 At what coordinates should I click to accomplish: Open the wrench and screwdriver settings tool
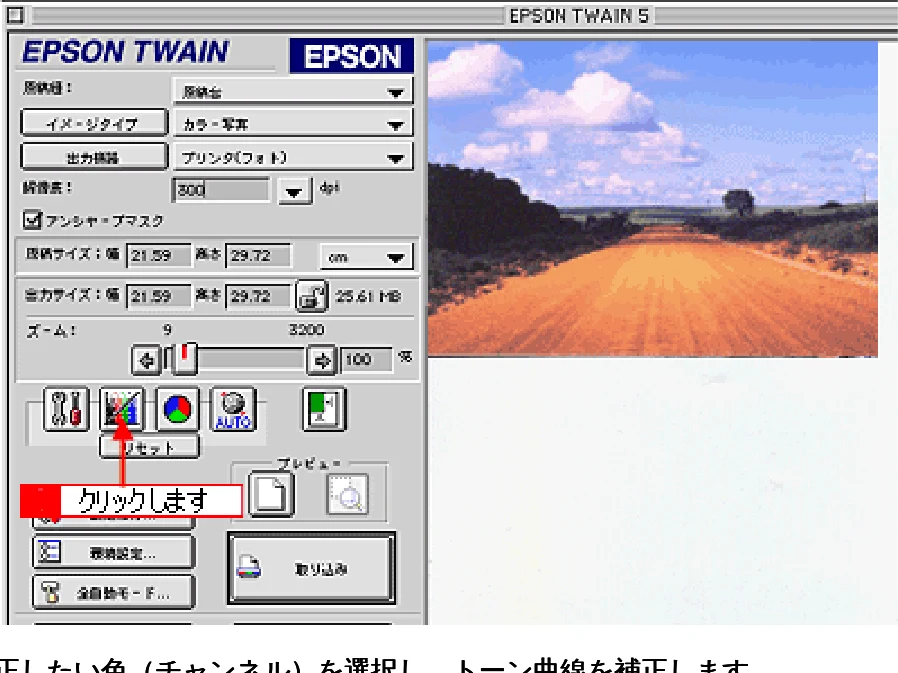[66, 409]
